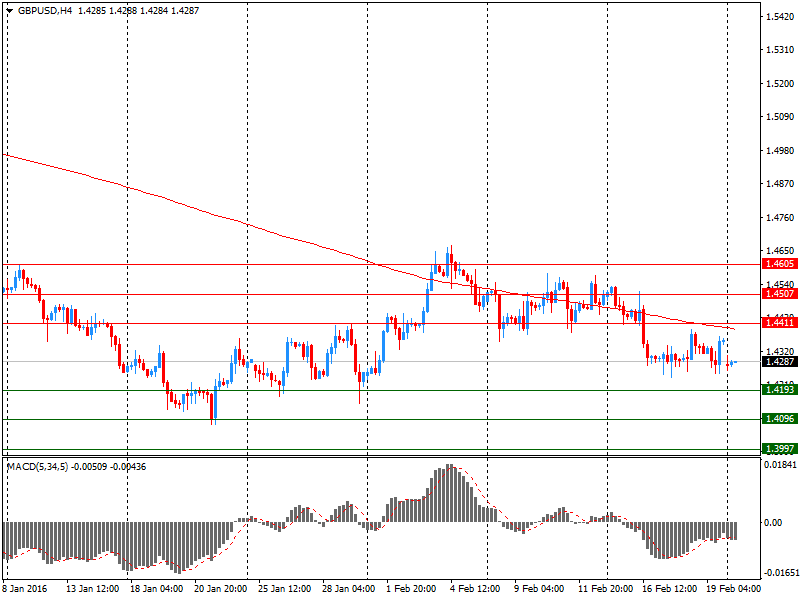Select the 1.4096 green support level label
This screenshot has width=800, height=600.
(x=780, y=419)
